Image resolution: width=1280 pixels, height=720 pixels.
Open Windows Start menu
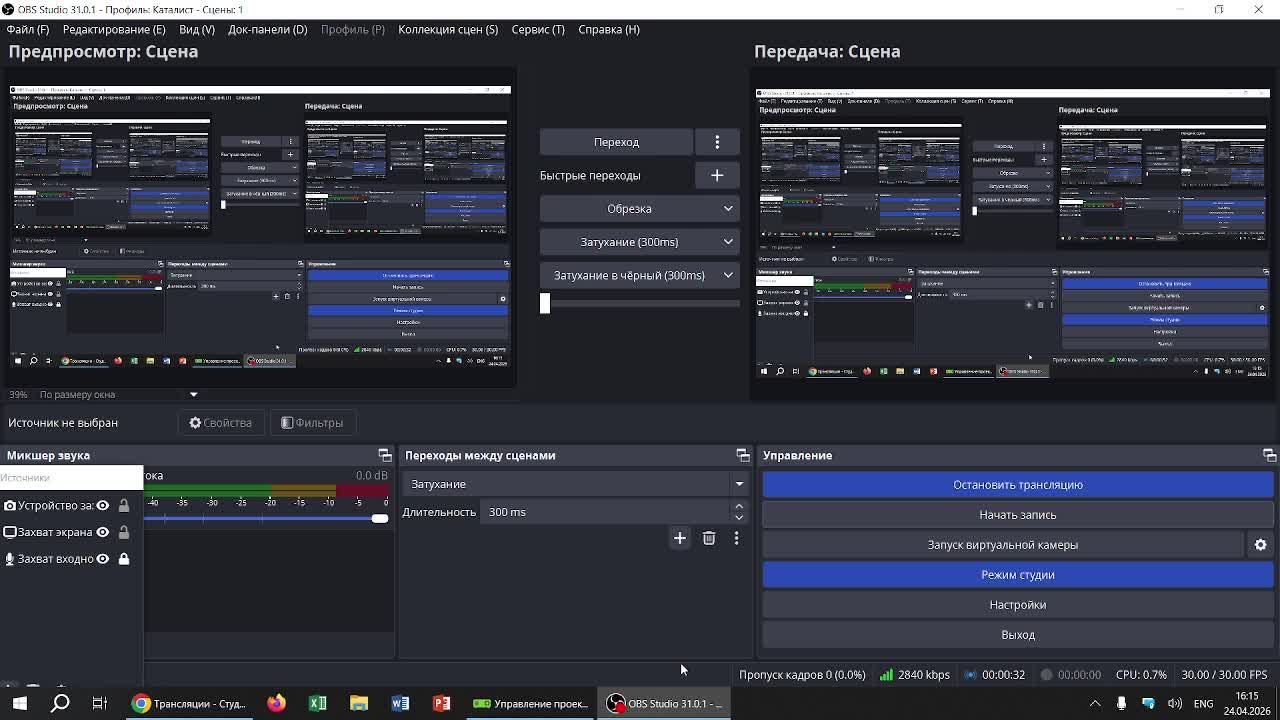20,704
